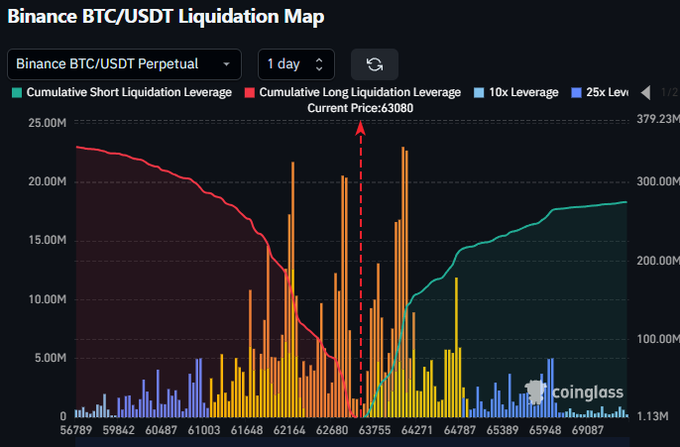The width and height of the screenshot is (680, 447).
Task: Click the 20.00M left axis label
Action: [x=47, y=182]
